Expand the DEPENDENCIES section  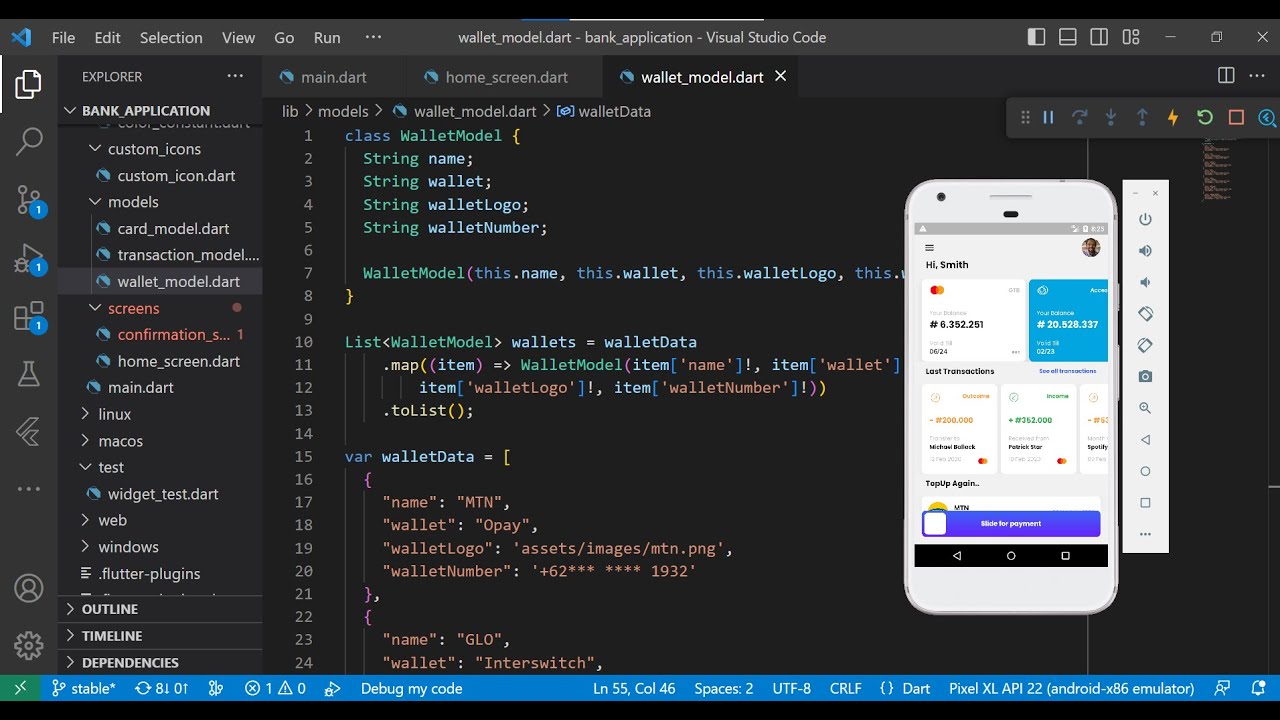[x=160, y=663]
